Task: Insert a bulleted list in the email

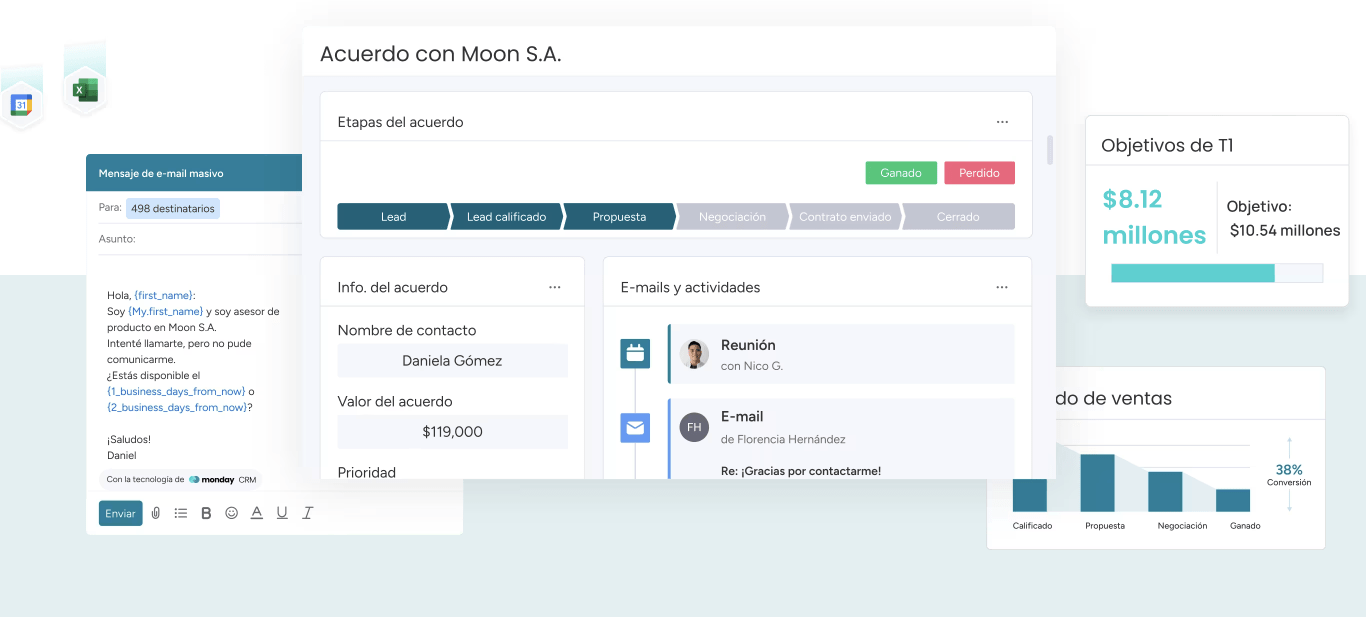Action: click(181, 513)
